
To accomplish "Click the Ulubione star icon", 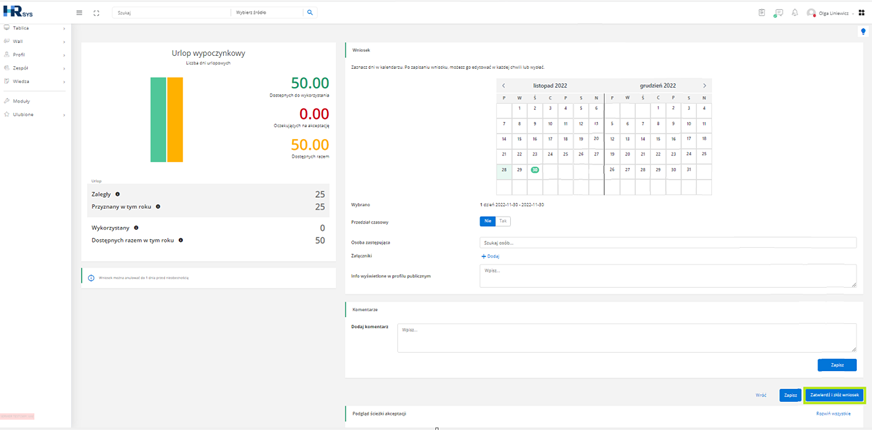I will coord(7,115).
